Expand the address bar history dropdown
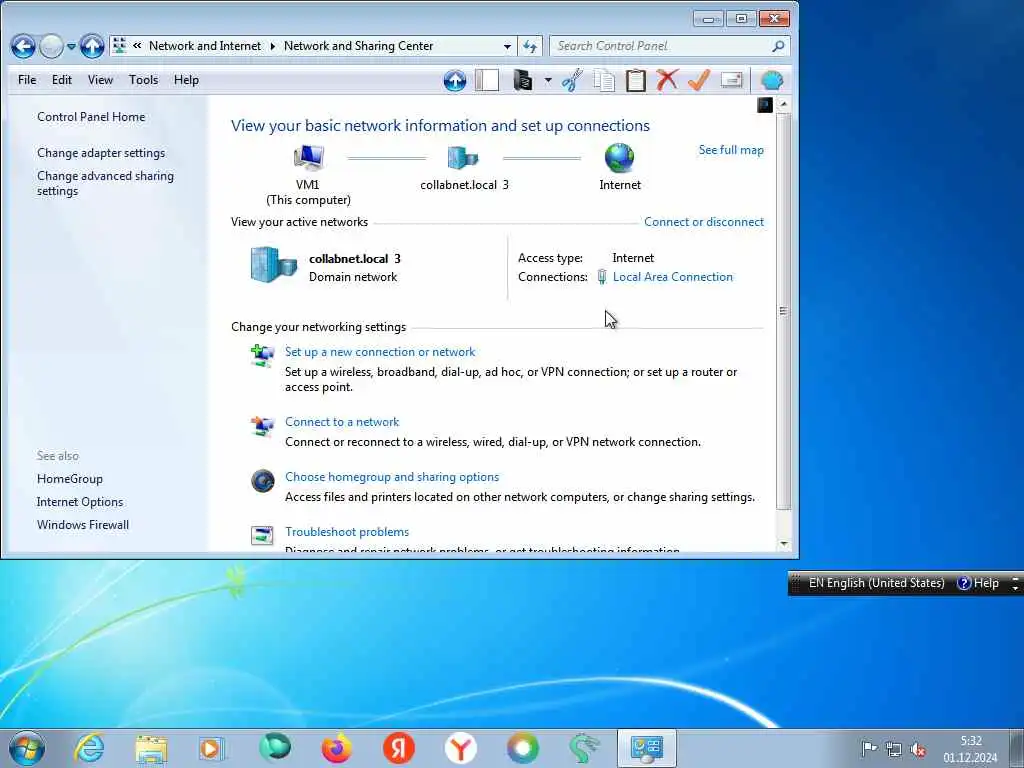The height and width of the screenshot is (768, 1024). 507,46
